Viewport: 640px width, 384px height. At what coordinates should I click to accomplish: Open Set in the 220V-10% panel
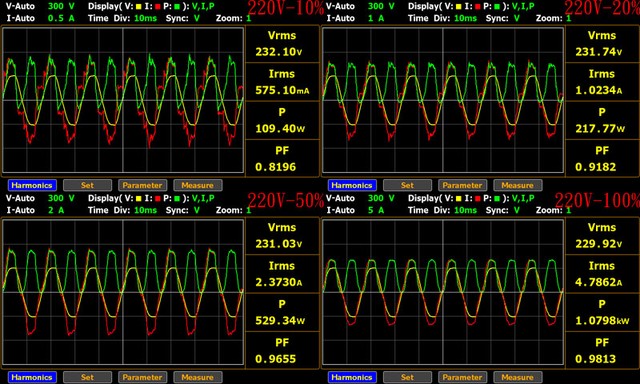pyautogui.click(x=87, y=185)
